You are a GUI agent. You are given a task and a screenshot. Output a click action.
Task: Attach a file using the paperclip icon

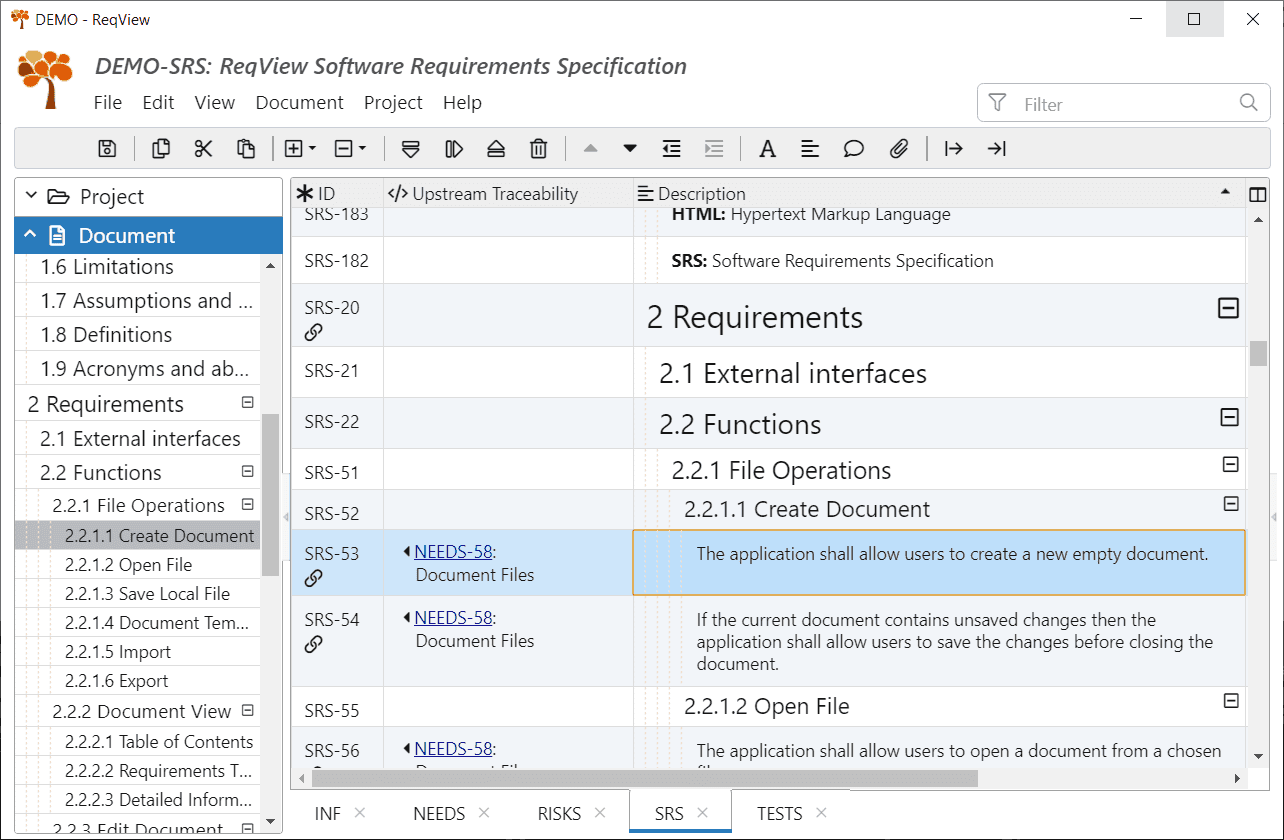pos(899,148)
